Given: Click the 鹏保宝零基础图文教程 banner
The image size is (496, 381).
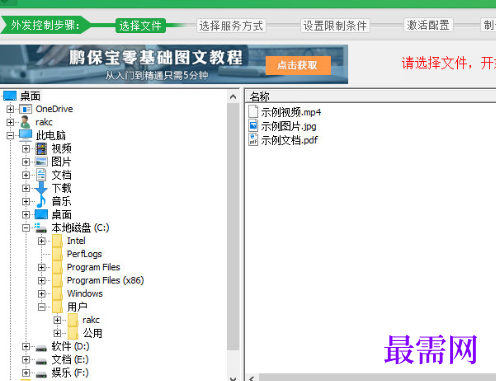Looking at the screenshot, I should pyautogui.click(x=174, y=64).
